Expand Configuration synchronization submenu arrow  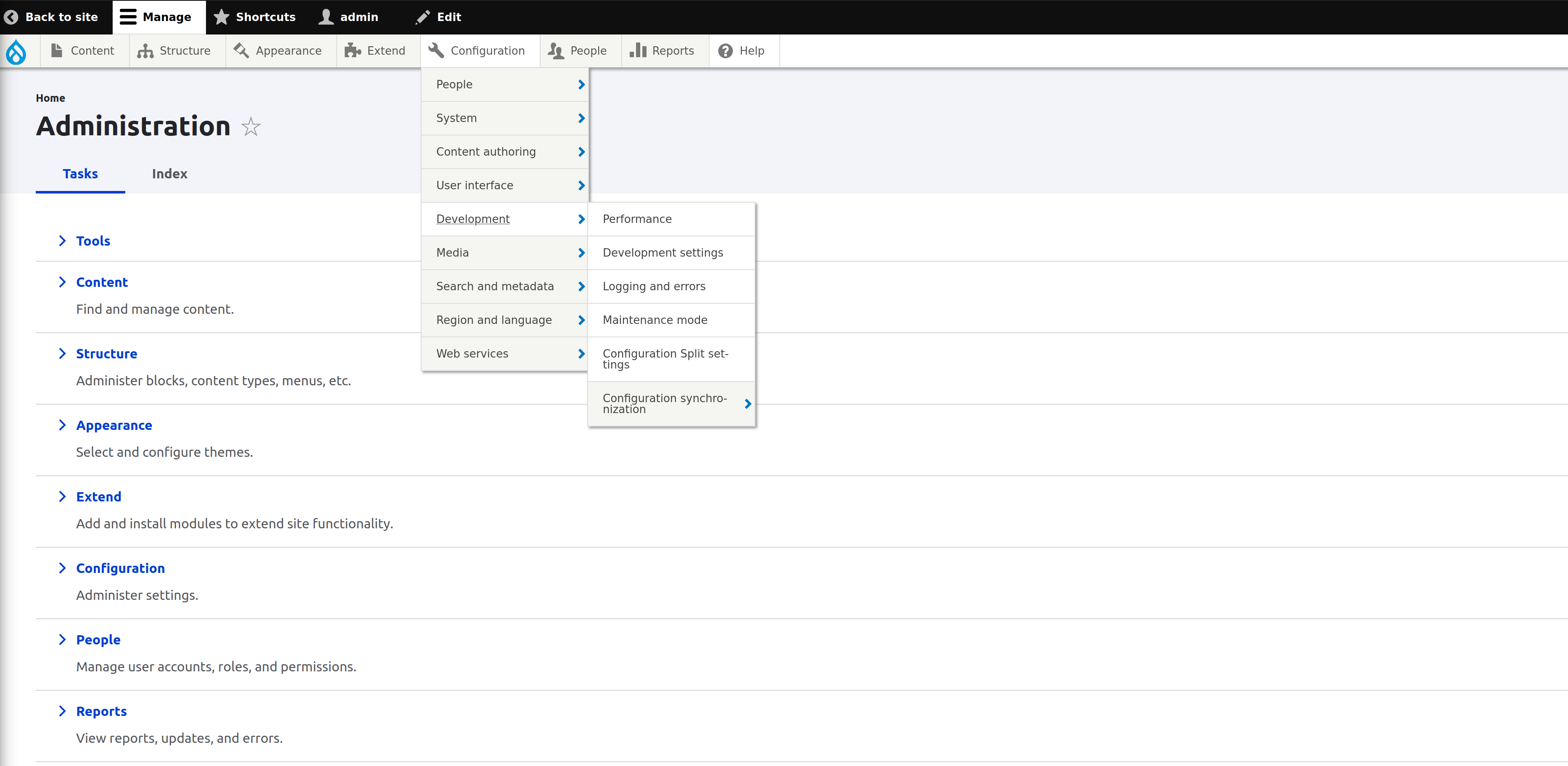tap(747, 404)
